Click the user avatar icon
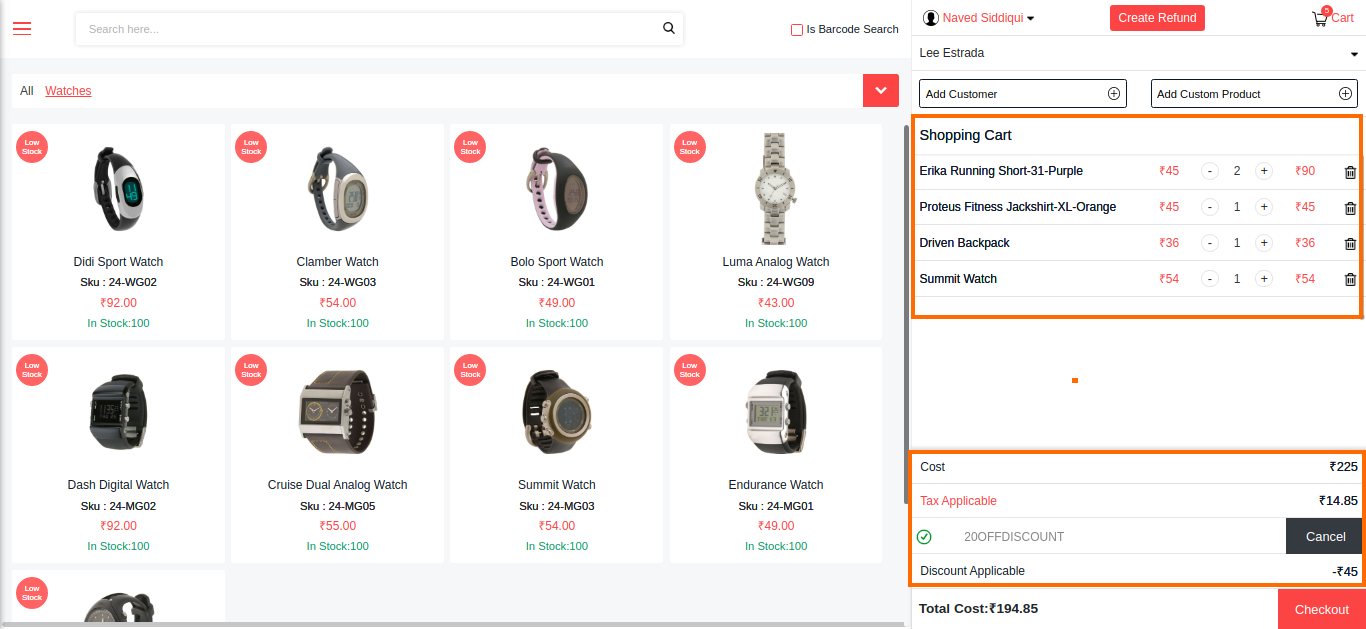The width and height of the screenshot is (1366, 629). click(x=931, y=18)
